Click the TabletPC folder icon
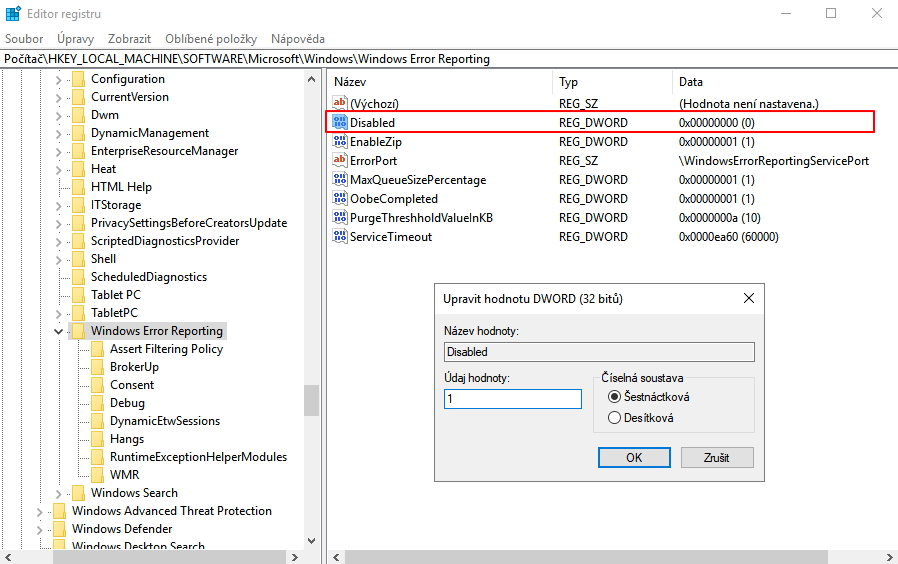The height and width of the screenshot is (564, 898). [x=78, y=313]
